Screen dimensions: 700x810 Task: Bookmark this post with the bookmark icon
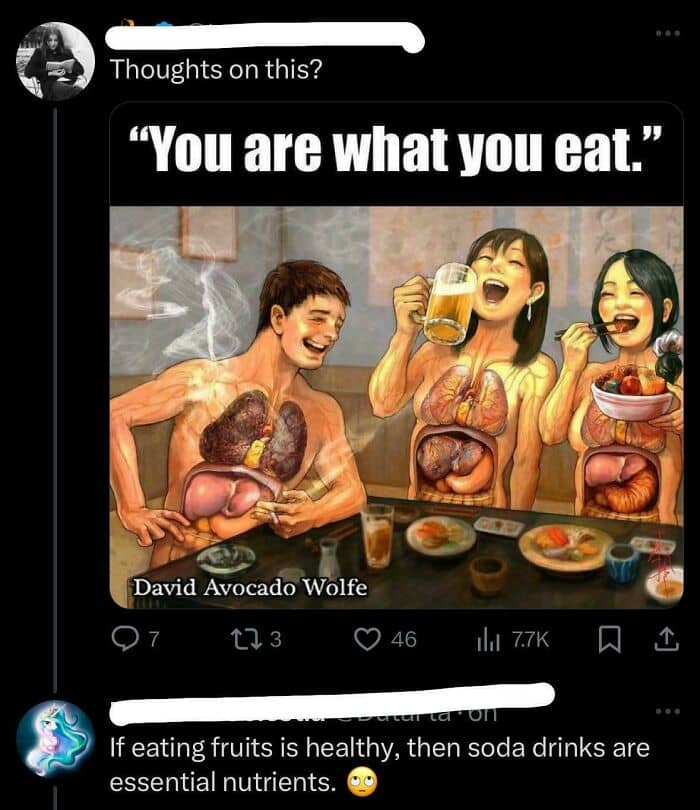coord(609,640)
